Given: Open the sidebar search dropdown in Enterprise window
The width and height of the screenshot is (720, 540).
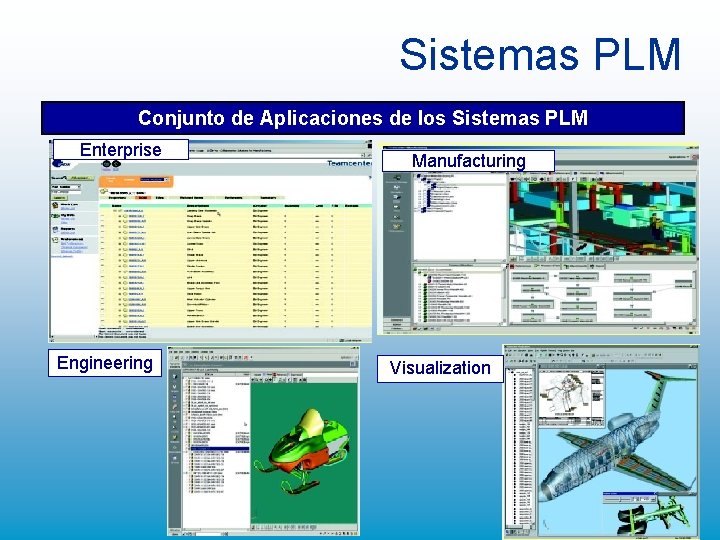Looking at the screenshot, I should pyautogui.click(x=66, y=187).
